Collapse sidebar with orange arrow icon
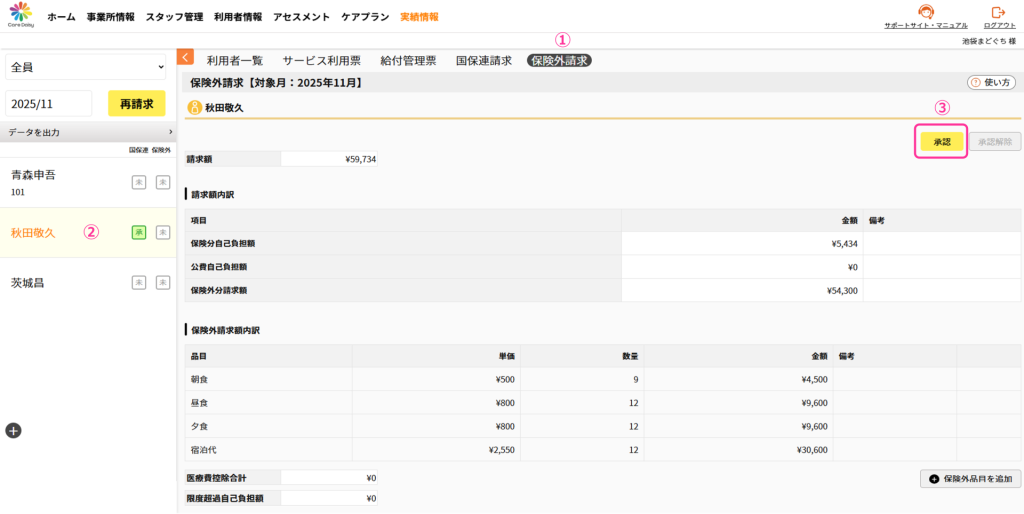This screenshot has height=514, width=1024. click(x=185, y=58)
